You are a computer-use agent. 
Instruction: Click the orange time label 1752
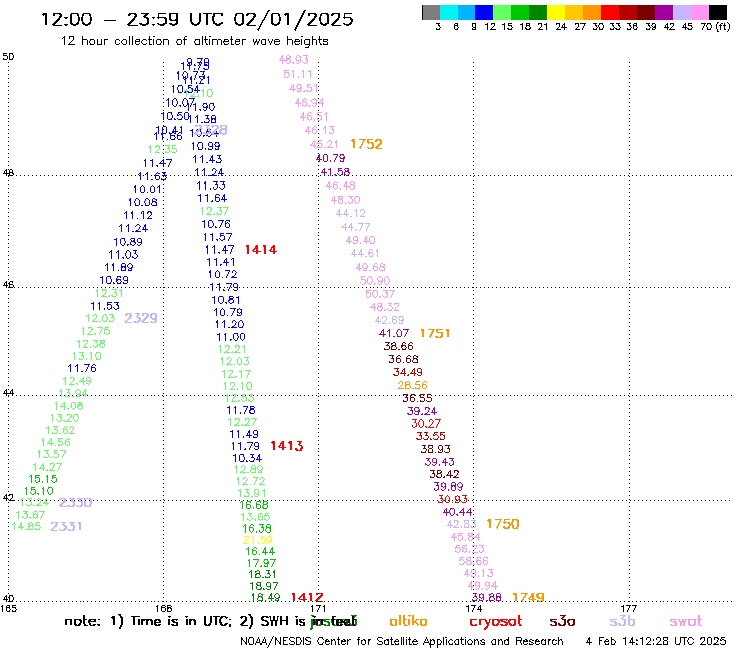[366, 144]
